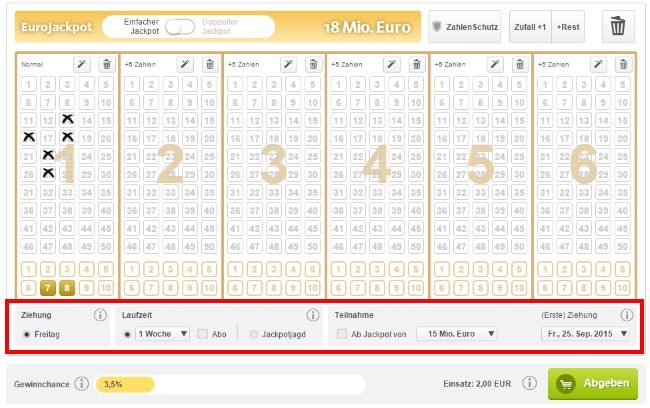The width and height of the screenshot is (650, 408).
Task: Click the green Abgeben button
Action: coord(593,384)
